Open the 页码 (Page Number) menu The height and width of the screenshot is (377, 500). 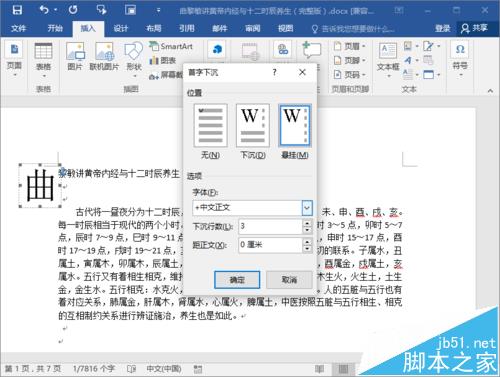(x=349, y=74)
